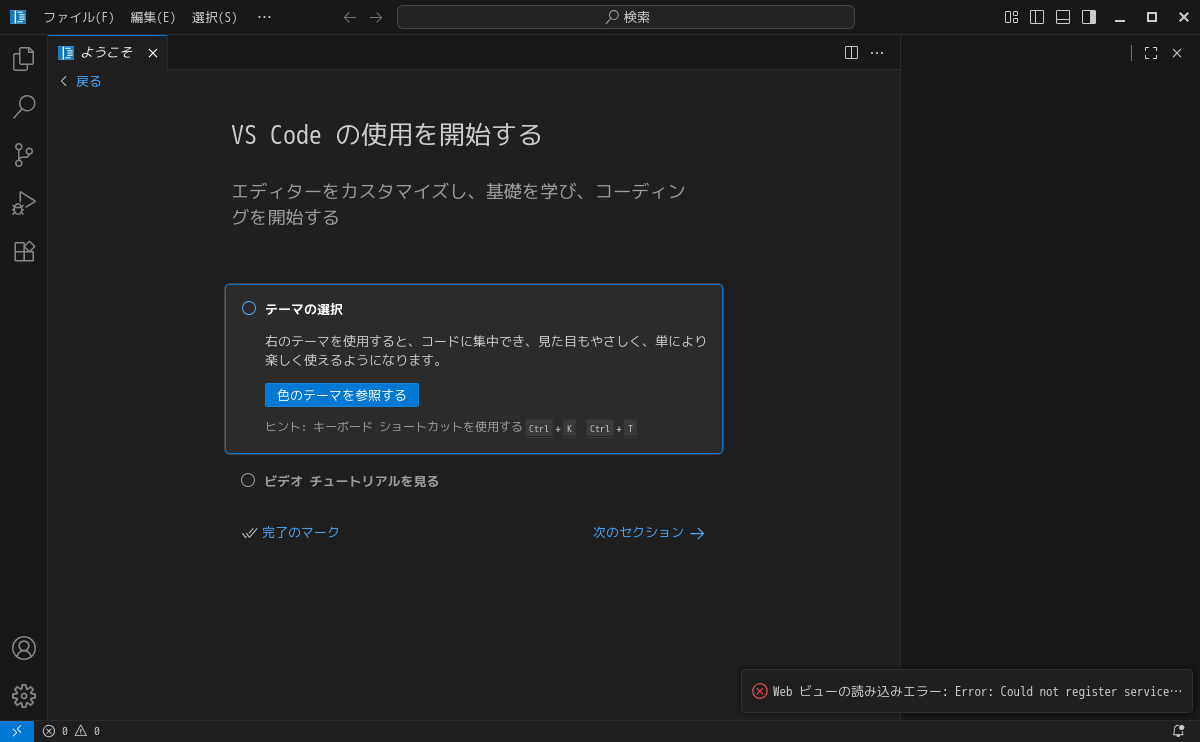
Task: Open the 編集(E) menu
Action: (x=153, y=17)
